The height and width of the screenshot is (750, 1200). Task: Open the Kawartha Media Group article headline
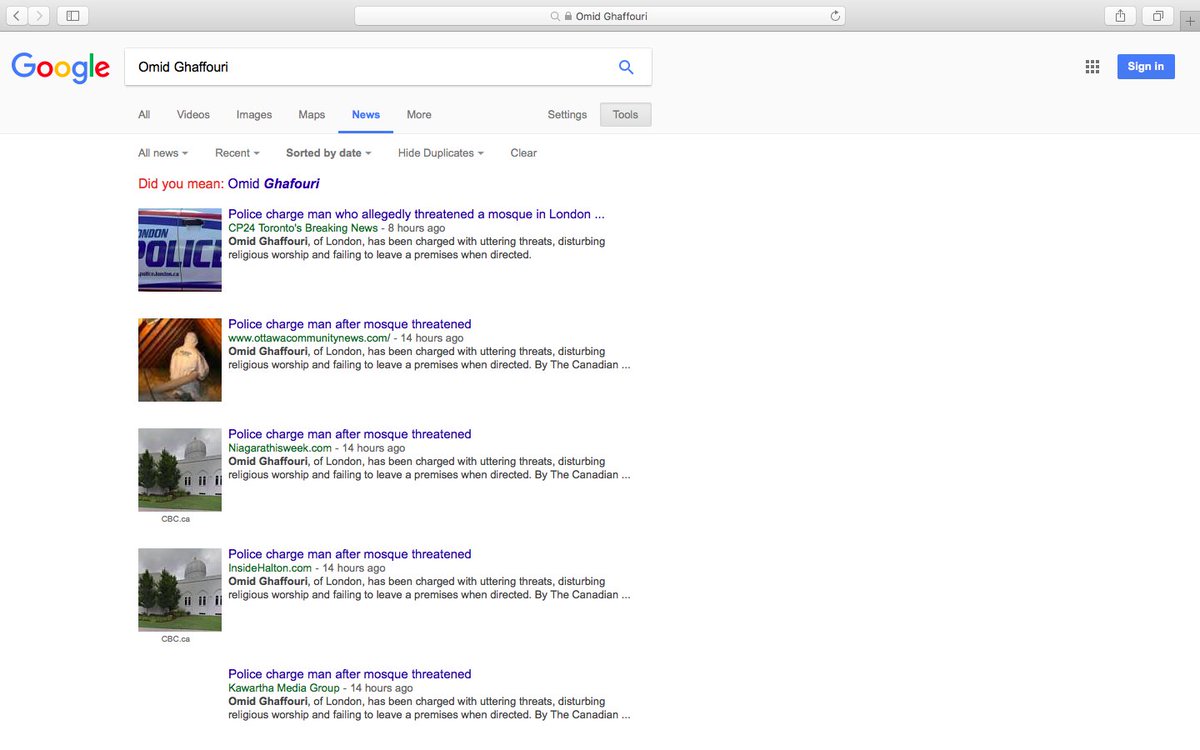pos(349,674)
